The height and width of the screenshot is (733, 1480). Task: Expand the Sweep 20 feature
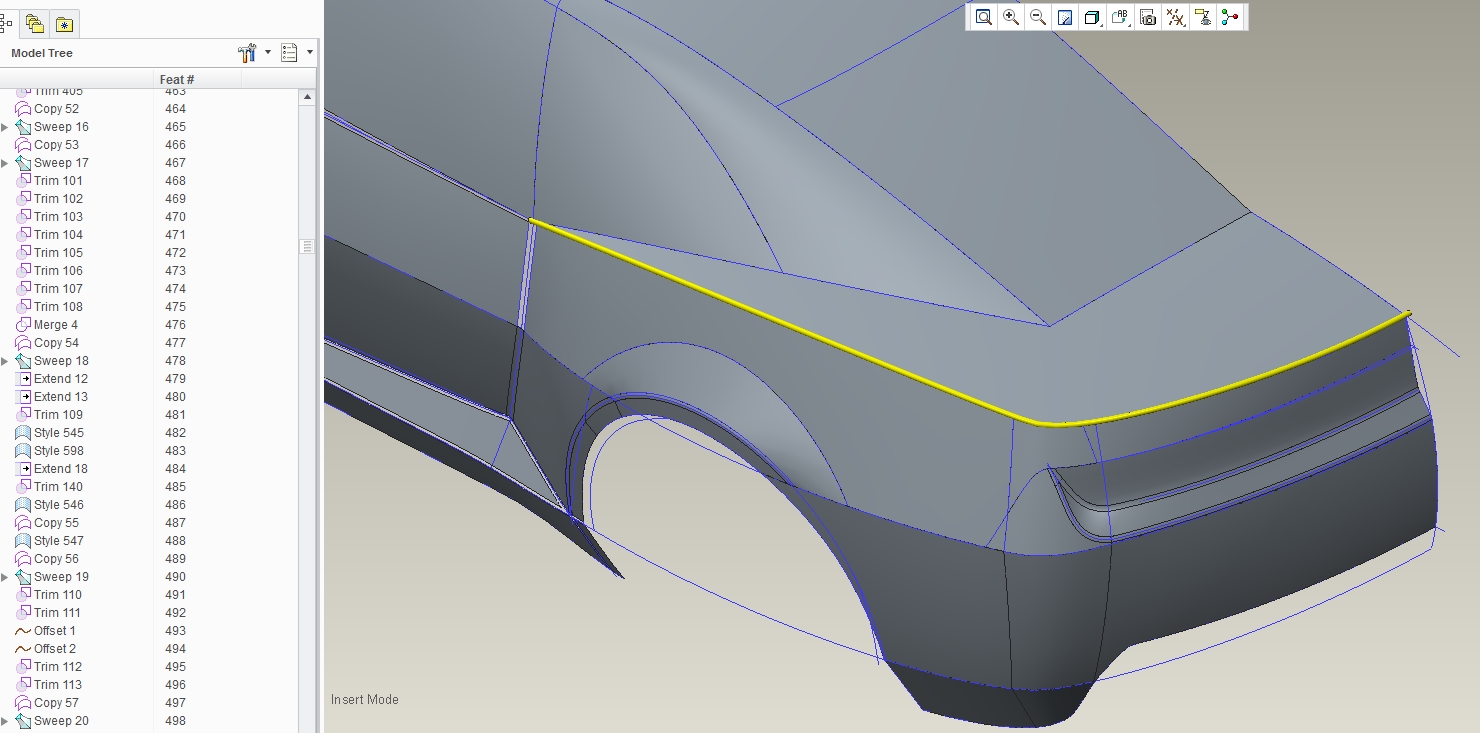coord(5,721)
